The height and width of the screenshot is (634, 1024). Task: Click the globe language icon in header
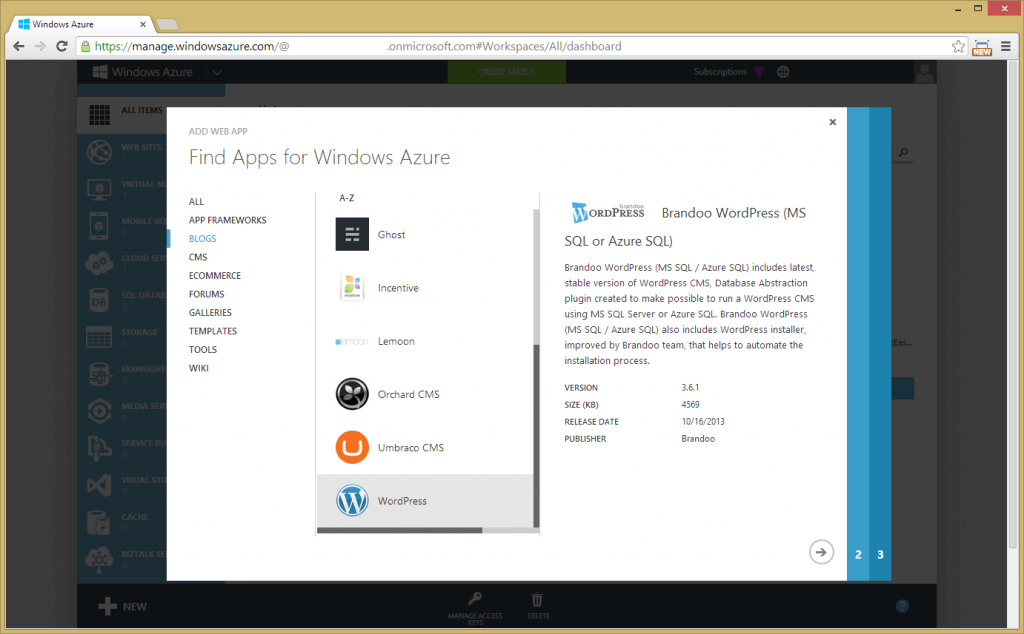pos(783,72)
